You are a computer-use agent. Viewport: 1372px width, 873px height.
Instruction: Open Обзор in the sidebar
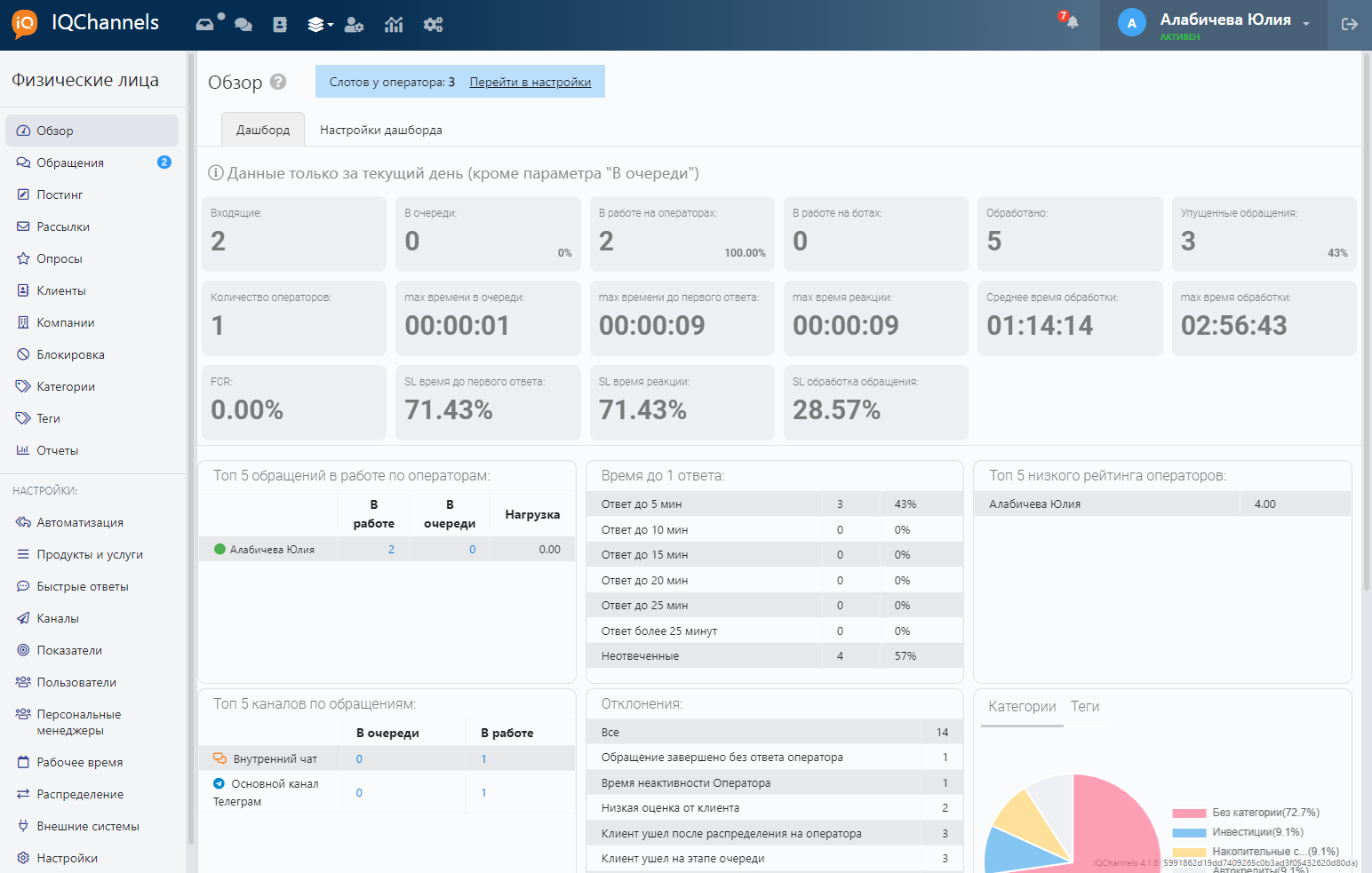click(x=92, y=131)
